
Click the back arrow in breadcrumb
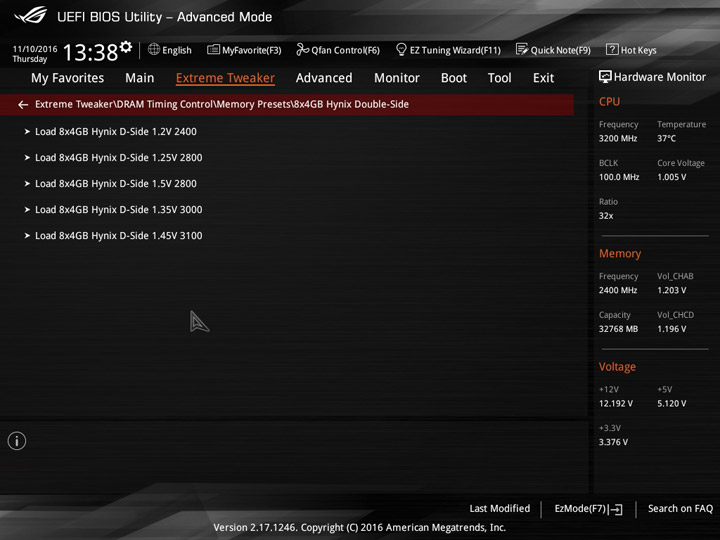pyautogui.click(x=23, y=105)
